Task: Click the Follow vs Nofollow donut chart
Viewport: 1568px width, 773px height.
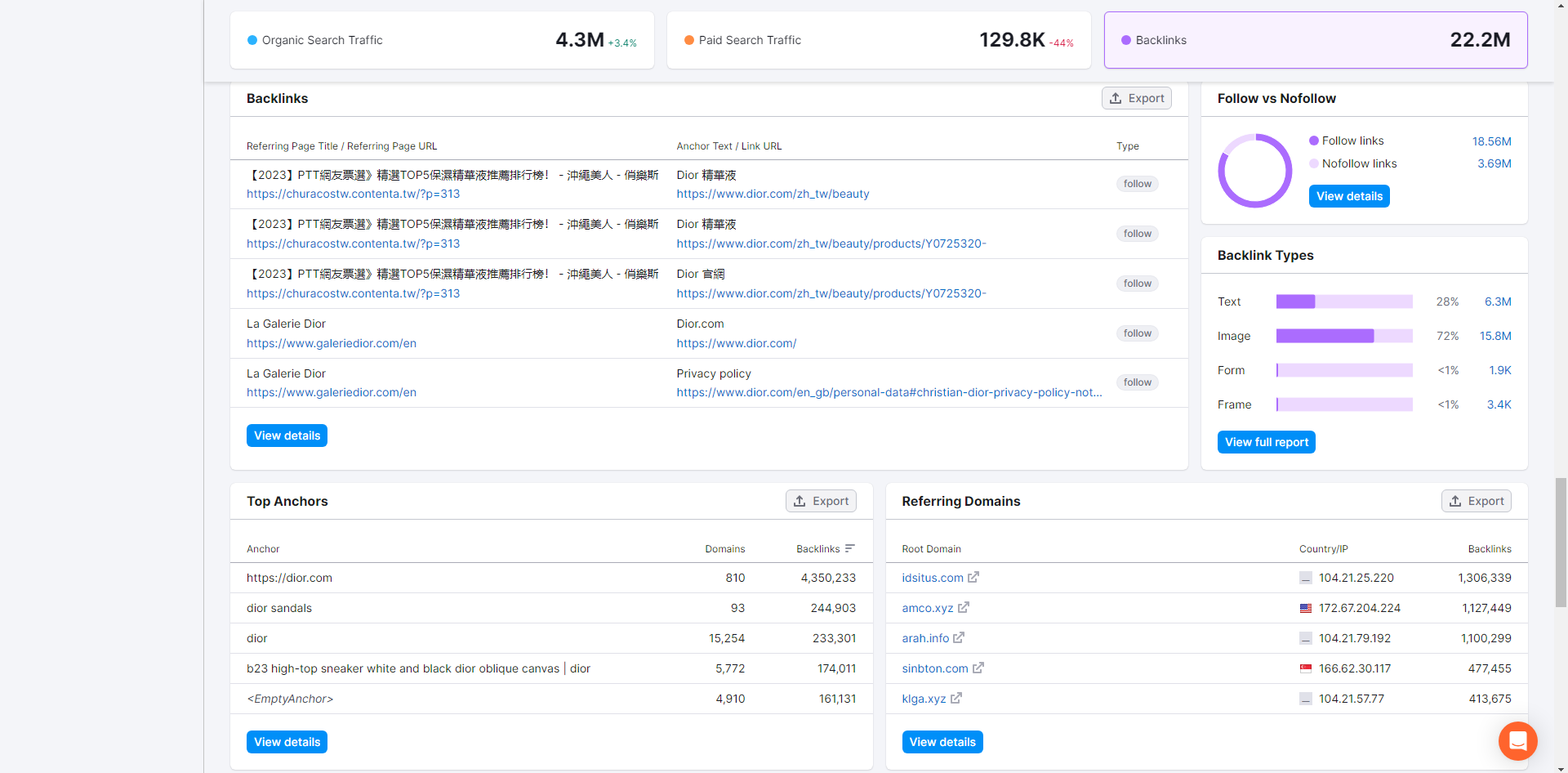Action: [x=1255, y=171]
